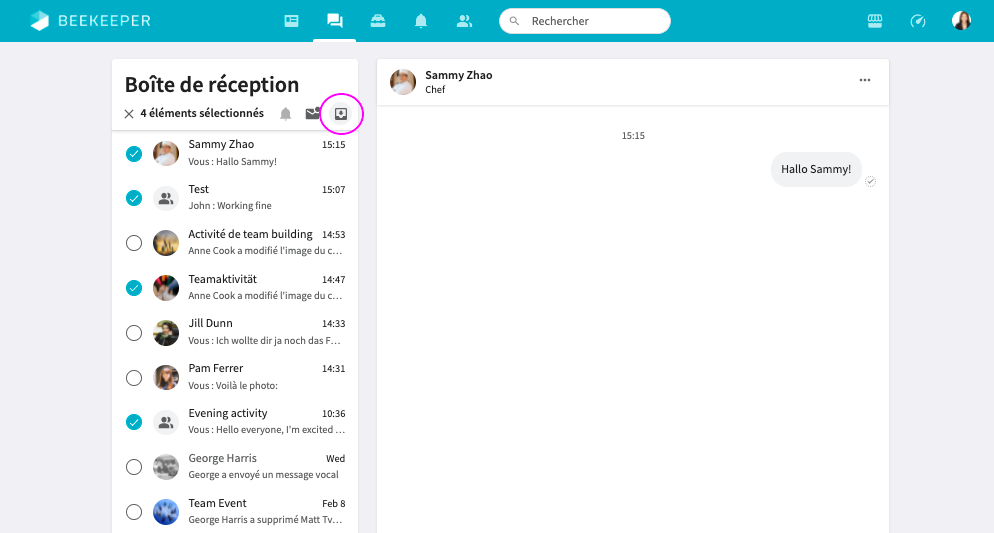Click George Harris's avatar
Image resolution: width=994 pixels, height=533 pixels.
(x=166, y=467)
